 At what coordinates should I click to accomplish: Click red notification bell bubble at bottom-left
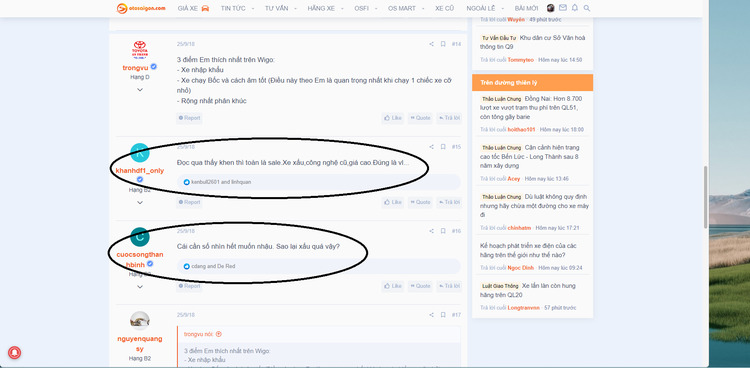point(14,353)
